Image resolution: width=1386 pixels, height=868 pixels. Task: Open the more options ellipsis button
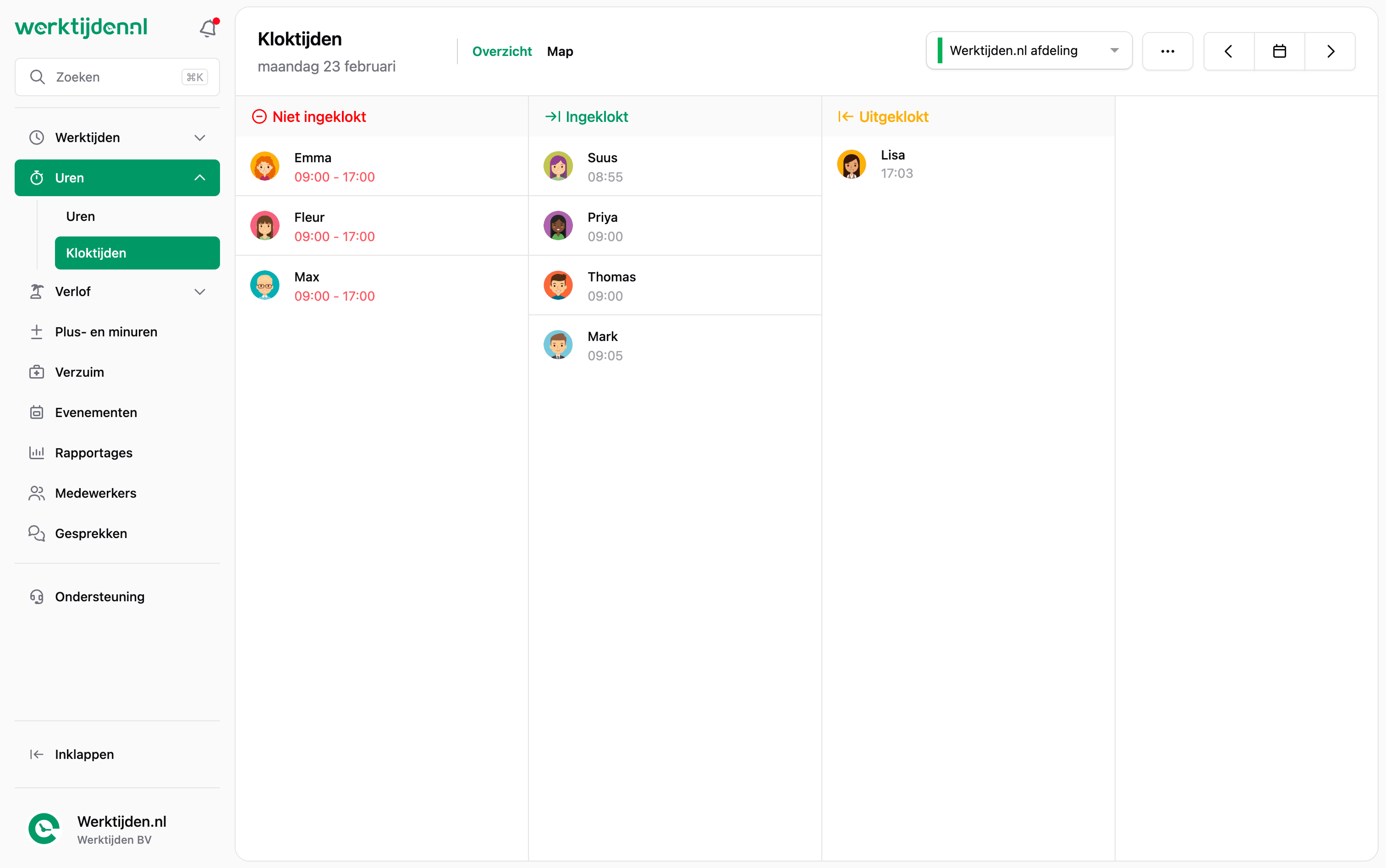(x=1168, y=50)
